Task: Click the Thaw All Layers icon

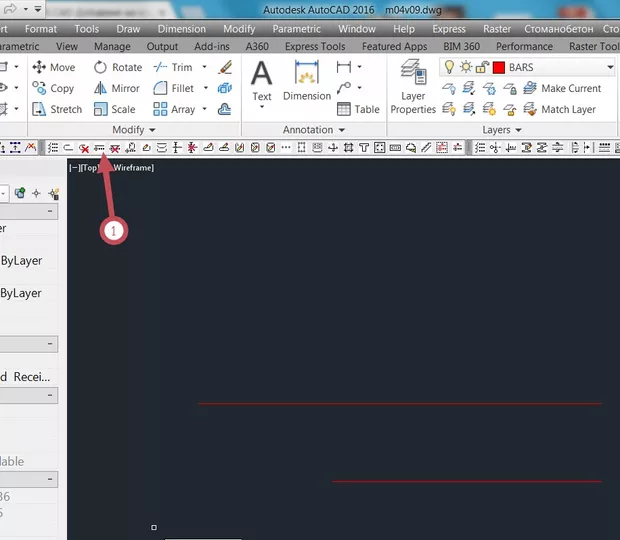Action: [x=490, y=109]
